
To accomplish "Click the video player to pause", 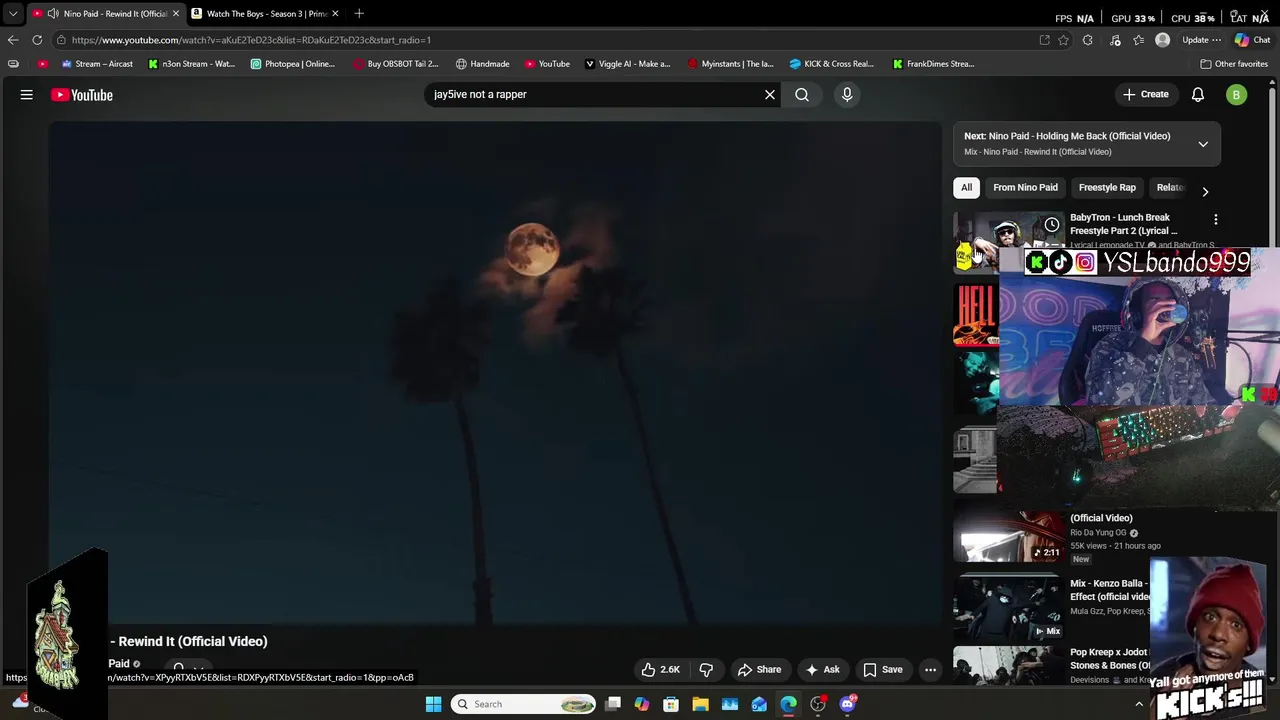I will [496, 372].
